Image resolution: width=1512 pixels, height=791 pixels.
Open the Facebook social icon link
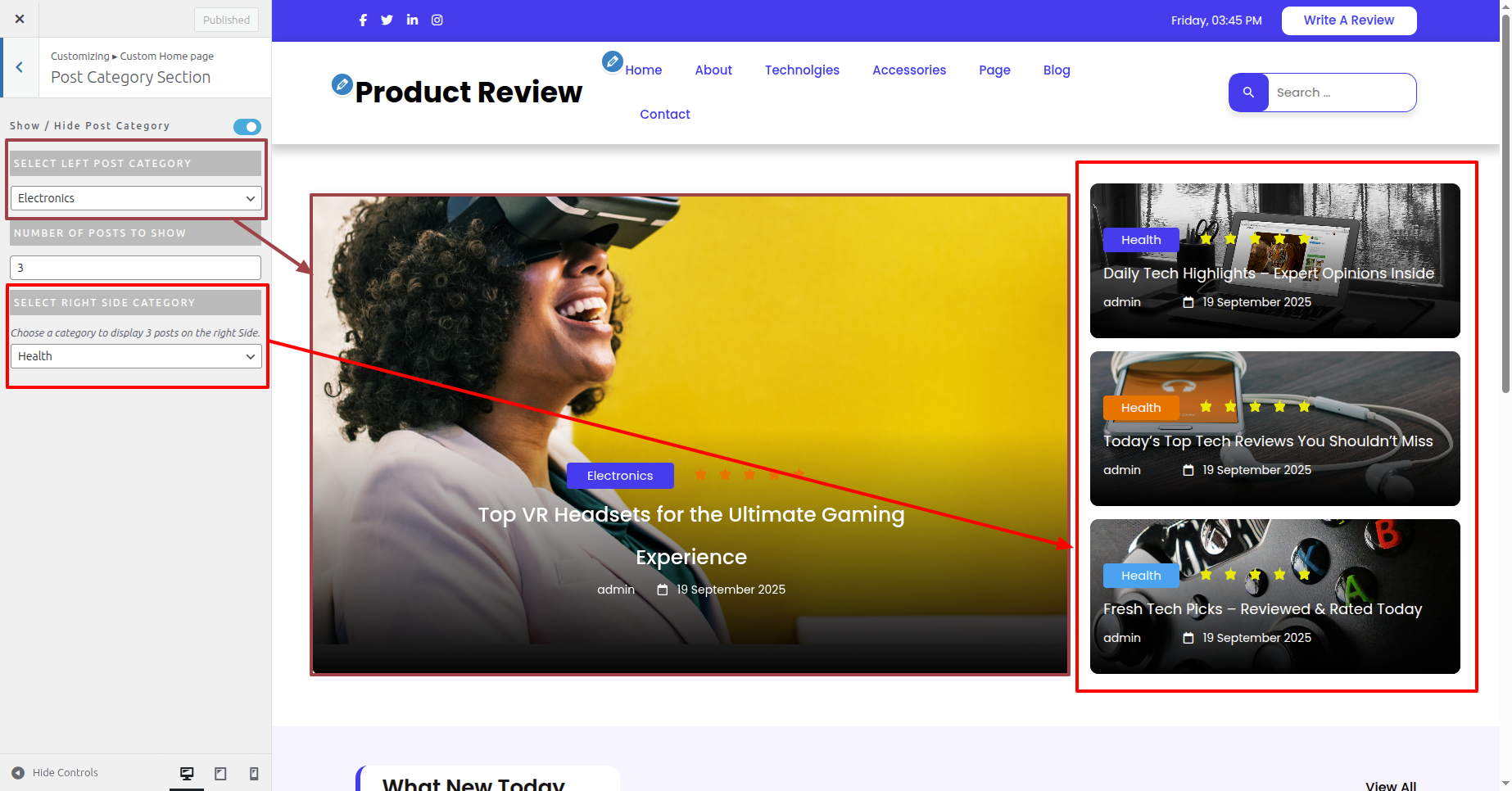click(363, 20)
